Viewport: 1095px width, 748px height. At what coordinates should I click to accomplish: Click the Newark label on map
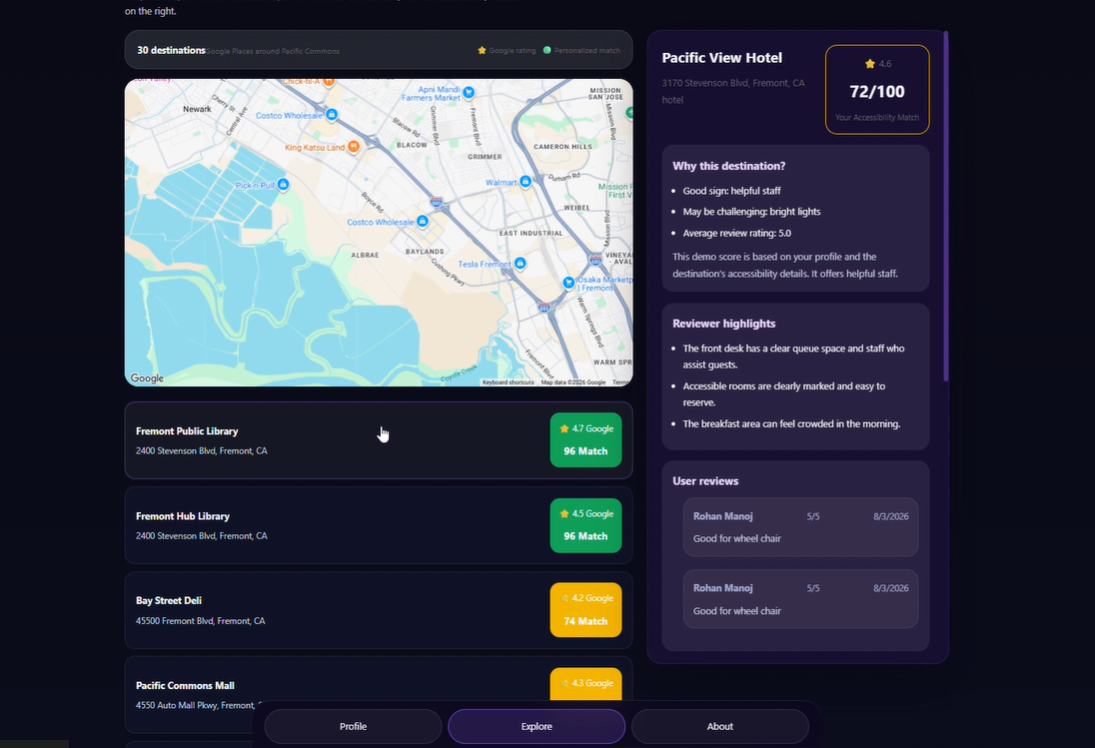coord(197,109)
